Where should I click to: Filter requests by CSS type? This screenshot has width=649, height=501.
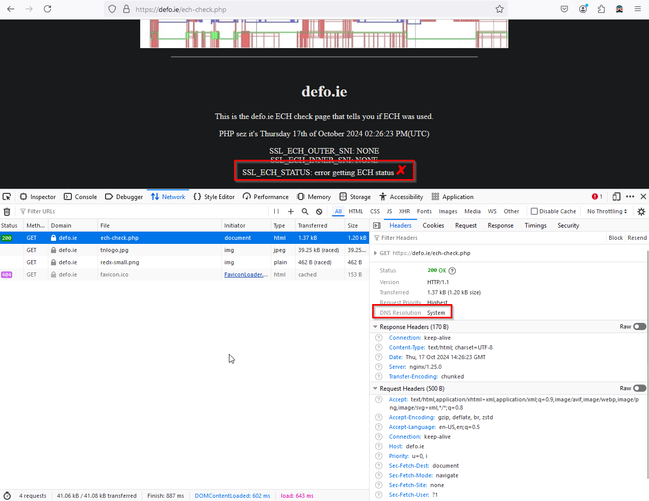pyautogui.click(x=375, y=212)
